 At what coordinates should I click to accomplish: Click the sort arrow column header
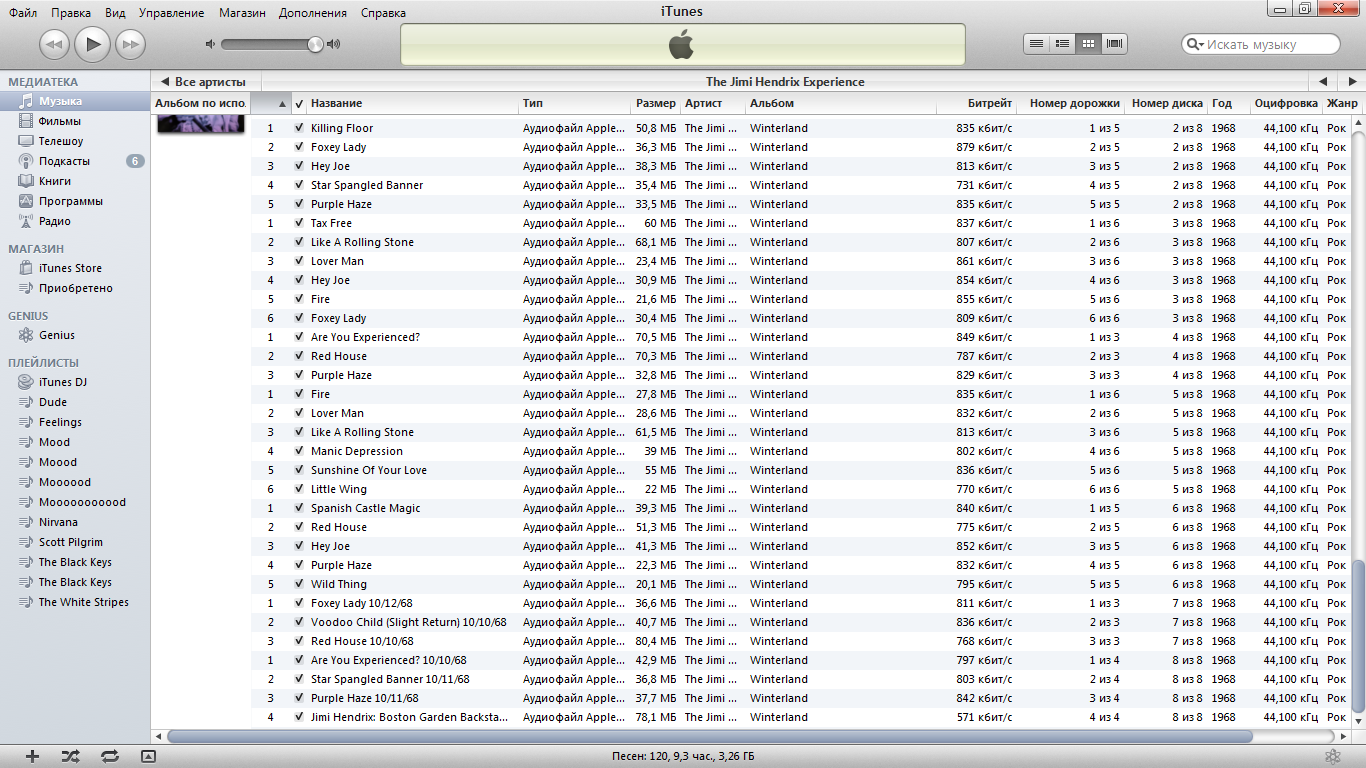[x=270, y=103]
